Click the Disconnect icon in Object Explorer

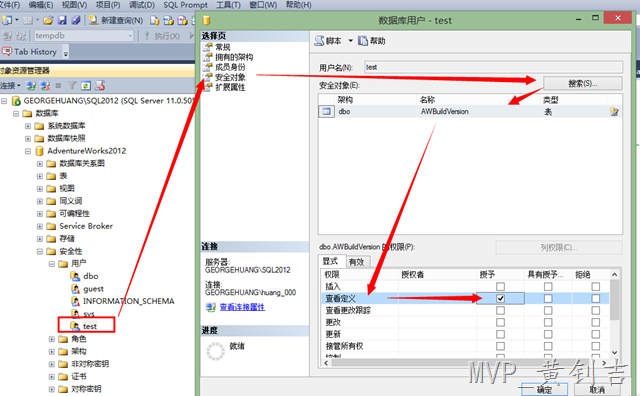pos(45,85)
